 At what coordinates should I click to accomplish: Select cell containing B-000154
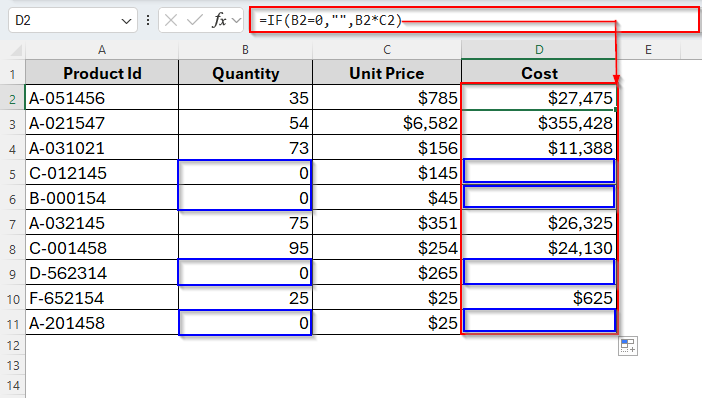[102, 198]
